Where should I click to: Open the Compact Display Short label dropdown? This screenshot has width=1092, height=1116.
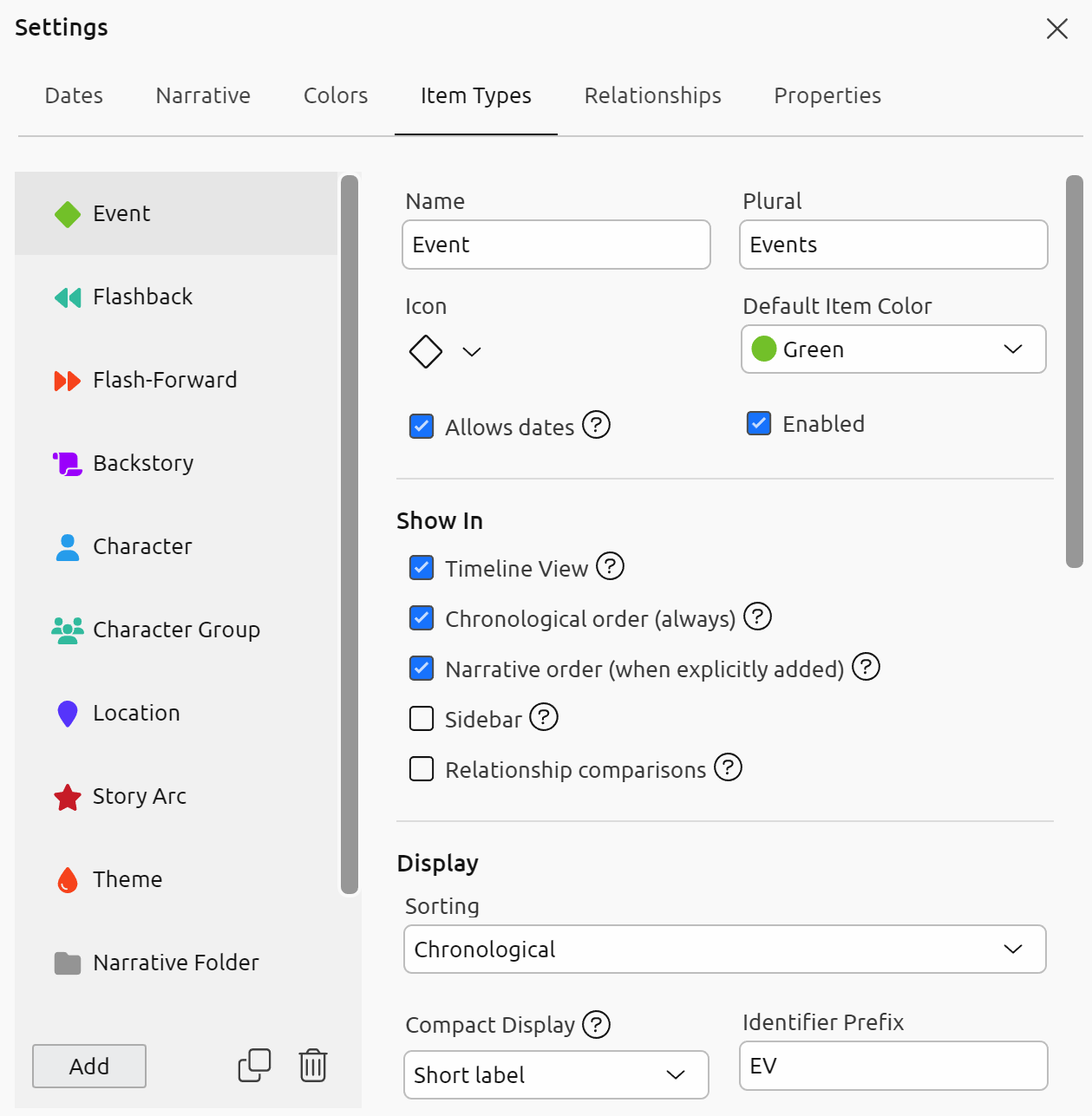(556, 1075)
